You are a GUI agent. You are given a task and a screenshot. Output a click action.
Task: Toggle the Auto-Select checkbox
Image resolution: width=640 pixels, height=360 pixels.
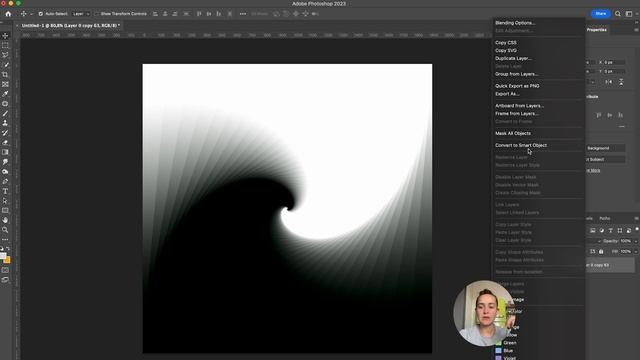(x=40, y=14)
